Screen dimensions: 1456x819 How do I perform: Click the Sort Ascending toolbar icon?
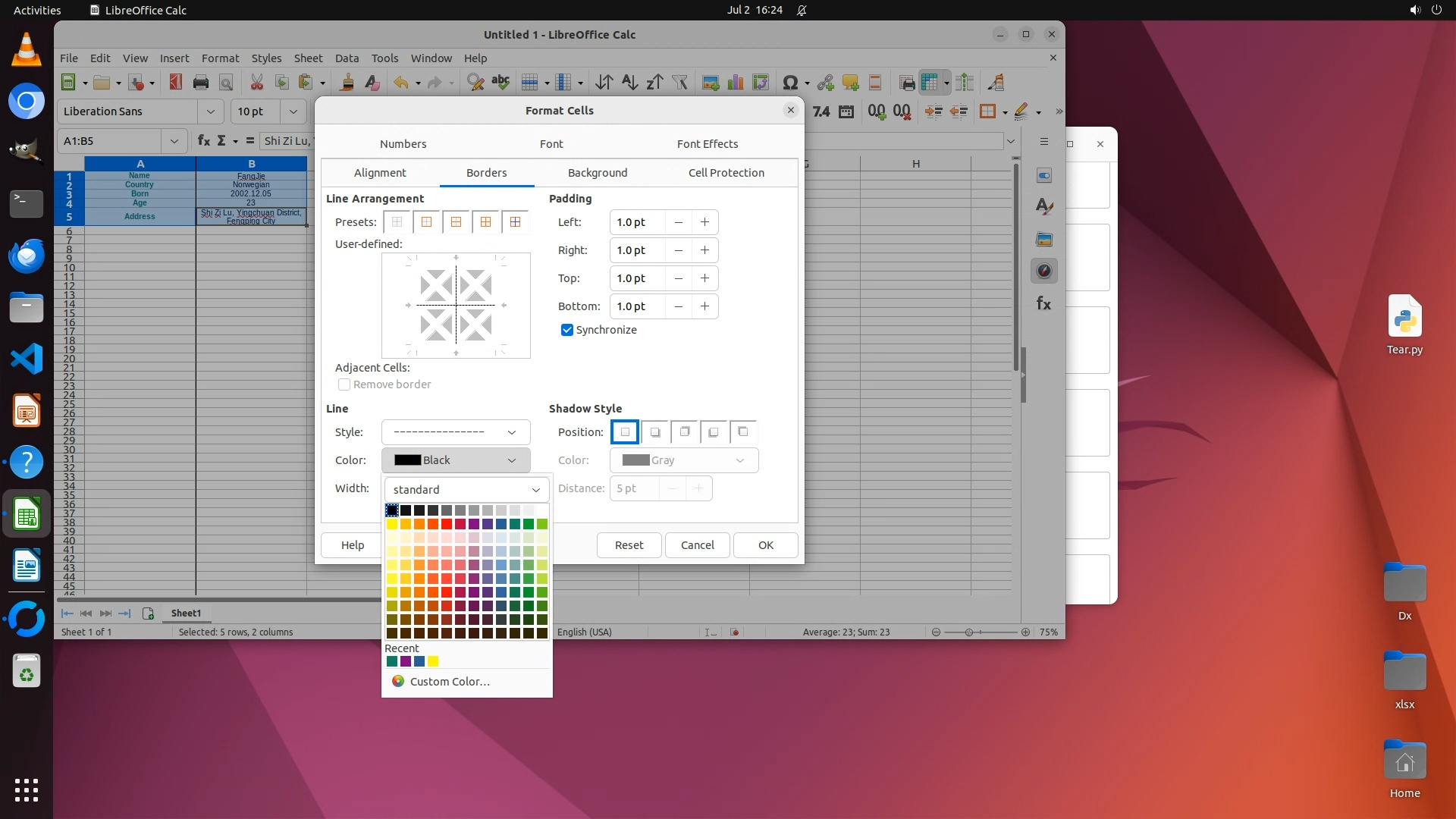click(x=629, y=83)
